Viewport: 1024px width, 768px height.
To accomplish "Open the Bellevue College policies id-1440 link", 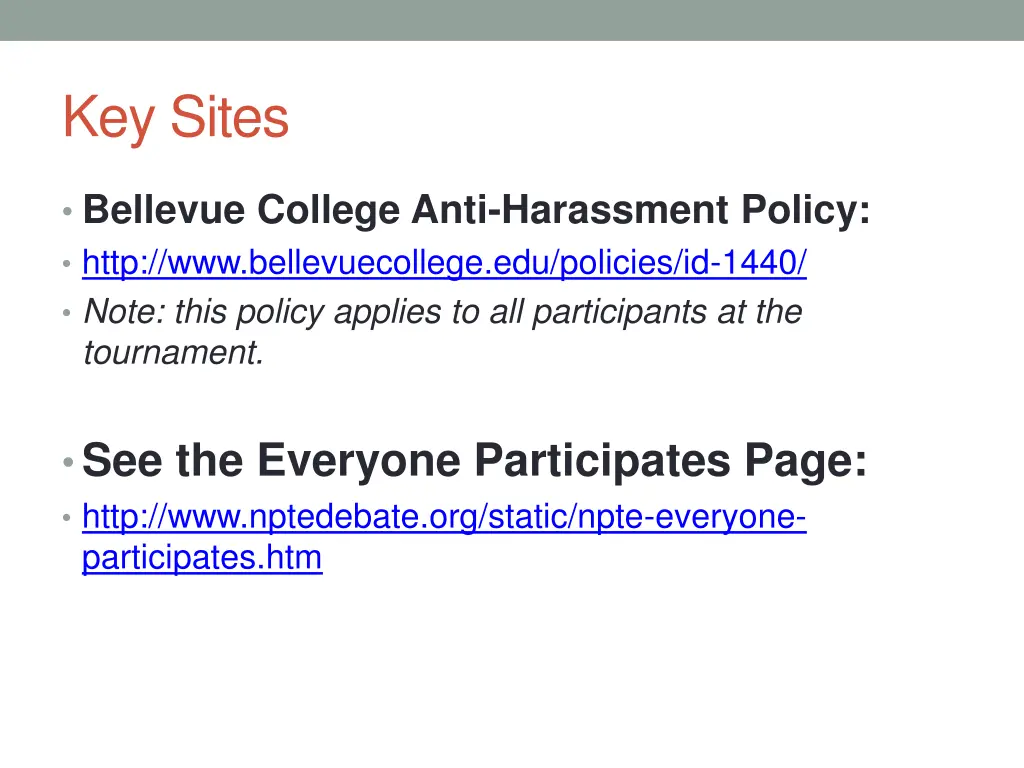I will (x=444, y=263).
